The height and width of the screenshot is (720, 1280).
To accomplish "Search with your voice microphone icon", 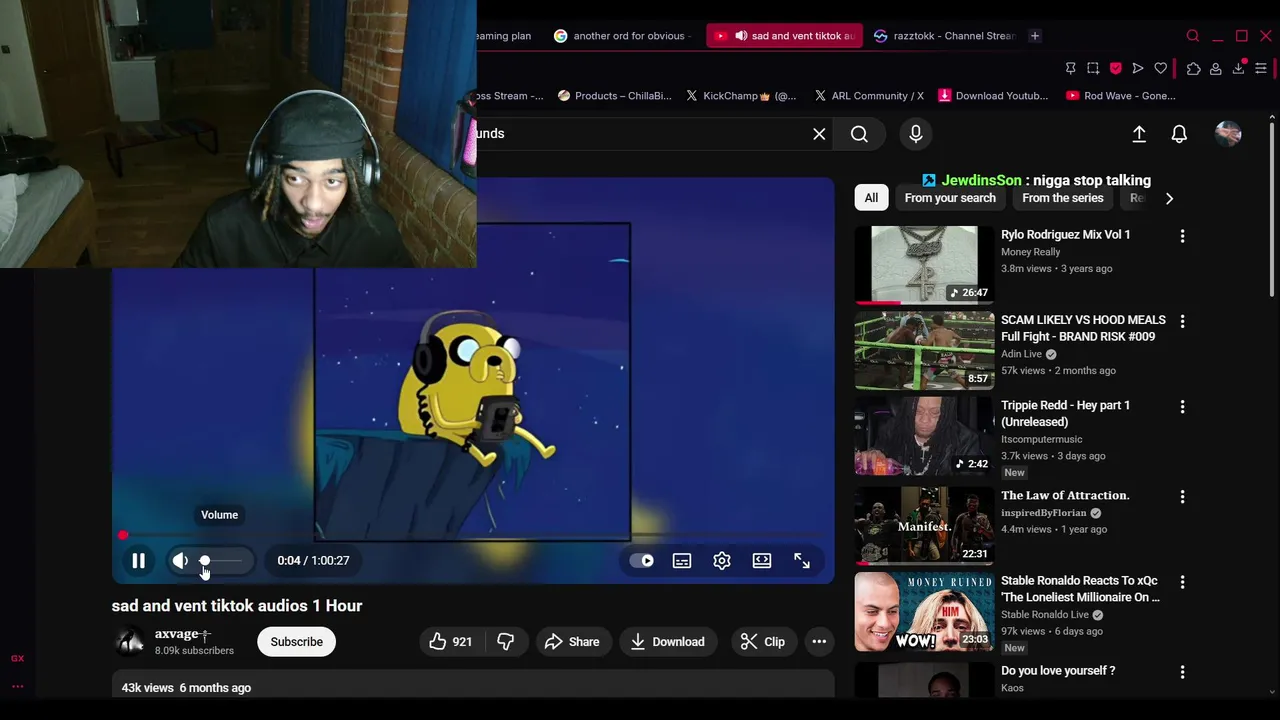I will [x=916, y=134].
